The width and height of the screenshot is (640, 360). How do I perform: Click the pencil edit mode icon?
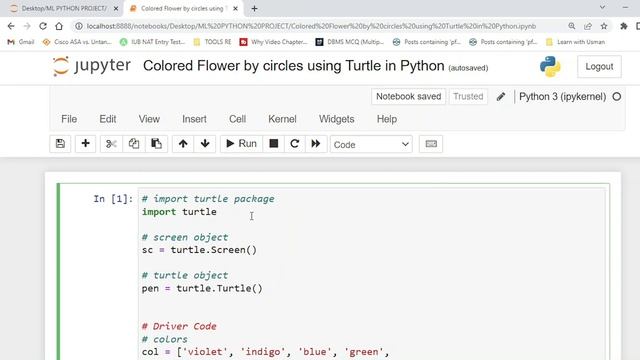[501, 97]
